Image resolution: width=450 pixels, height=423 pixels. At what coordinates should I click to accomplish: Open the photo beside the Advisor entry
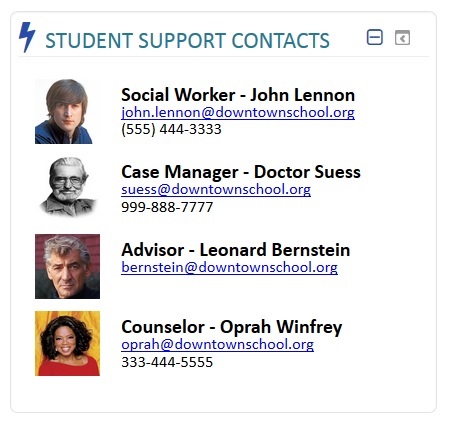(67, 266)
